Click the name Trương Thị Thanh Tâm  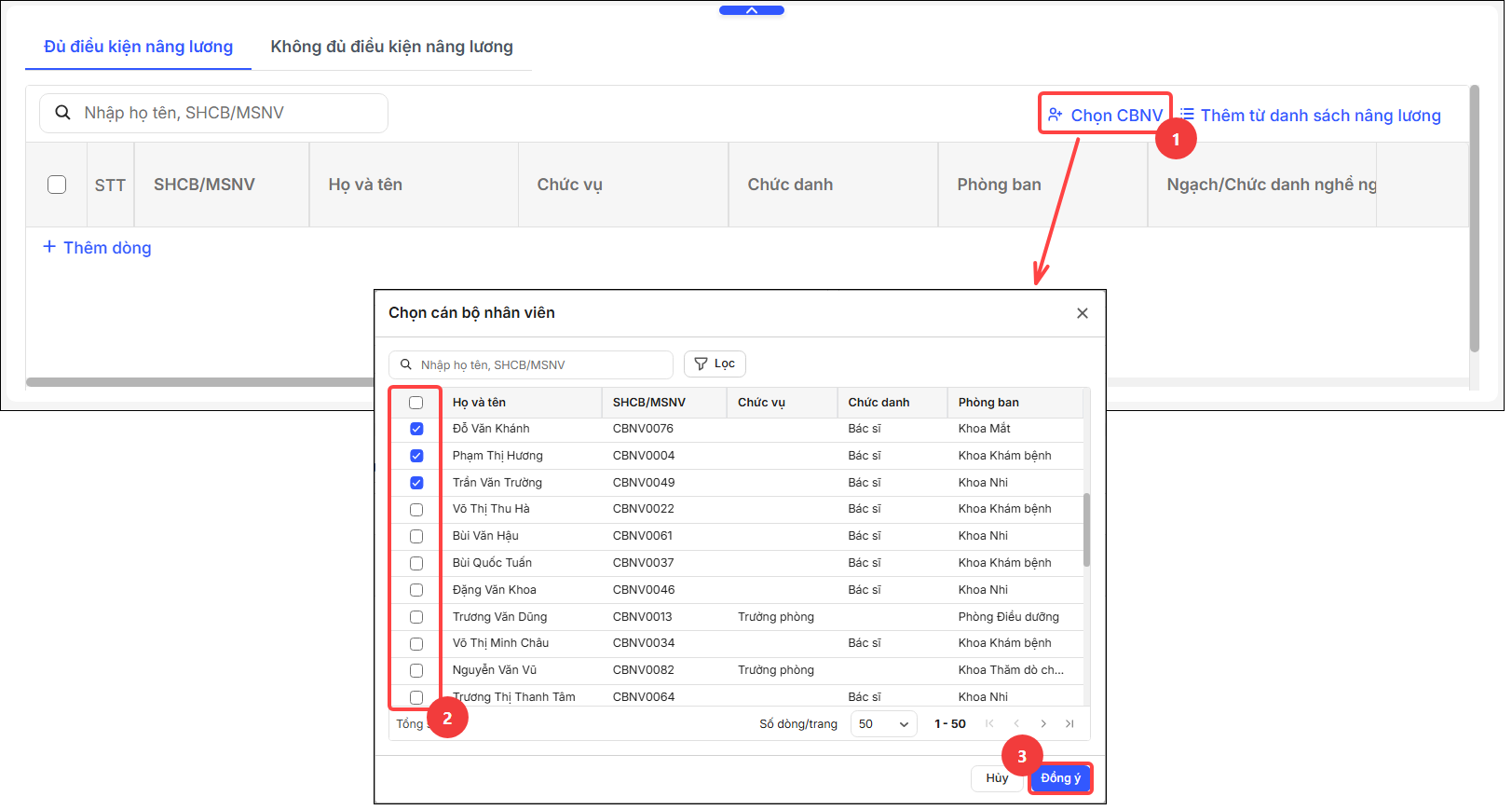[514, 697]
